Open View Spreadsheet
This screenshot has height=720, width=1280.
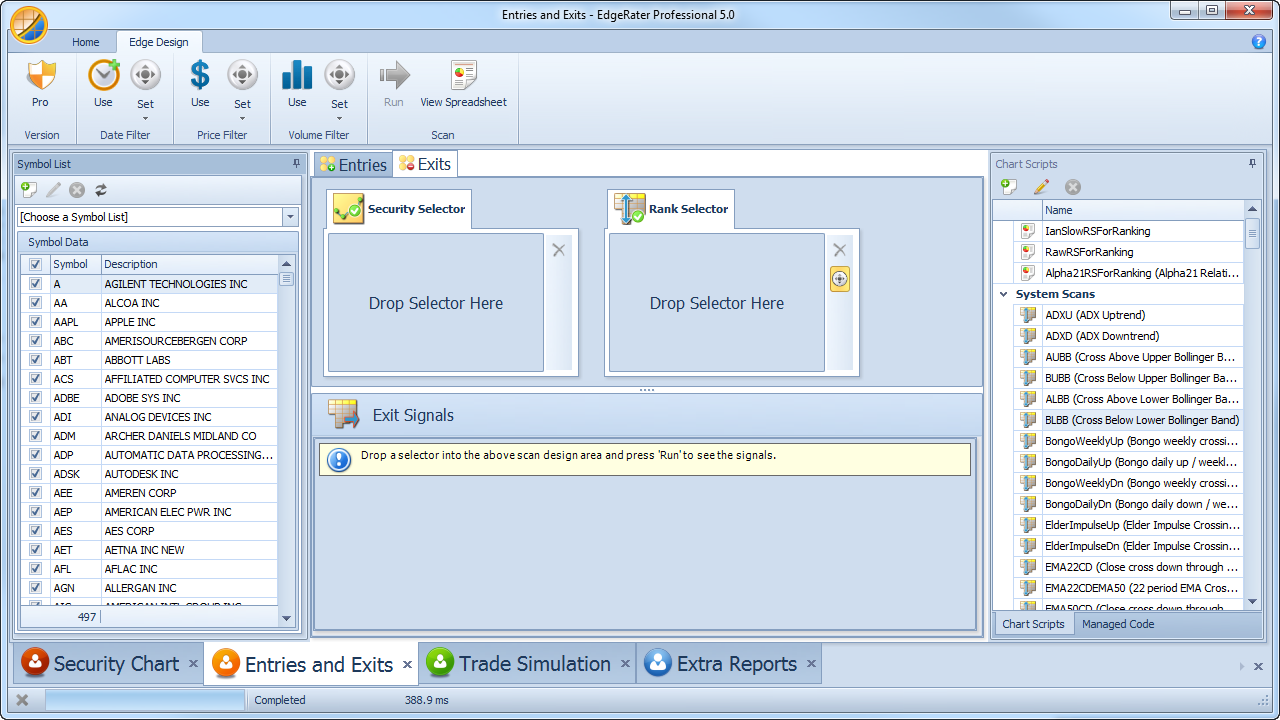[x=463, y=84]
